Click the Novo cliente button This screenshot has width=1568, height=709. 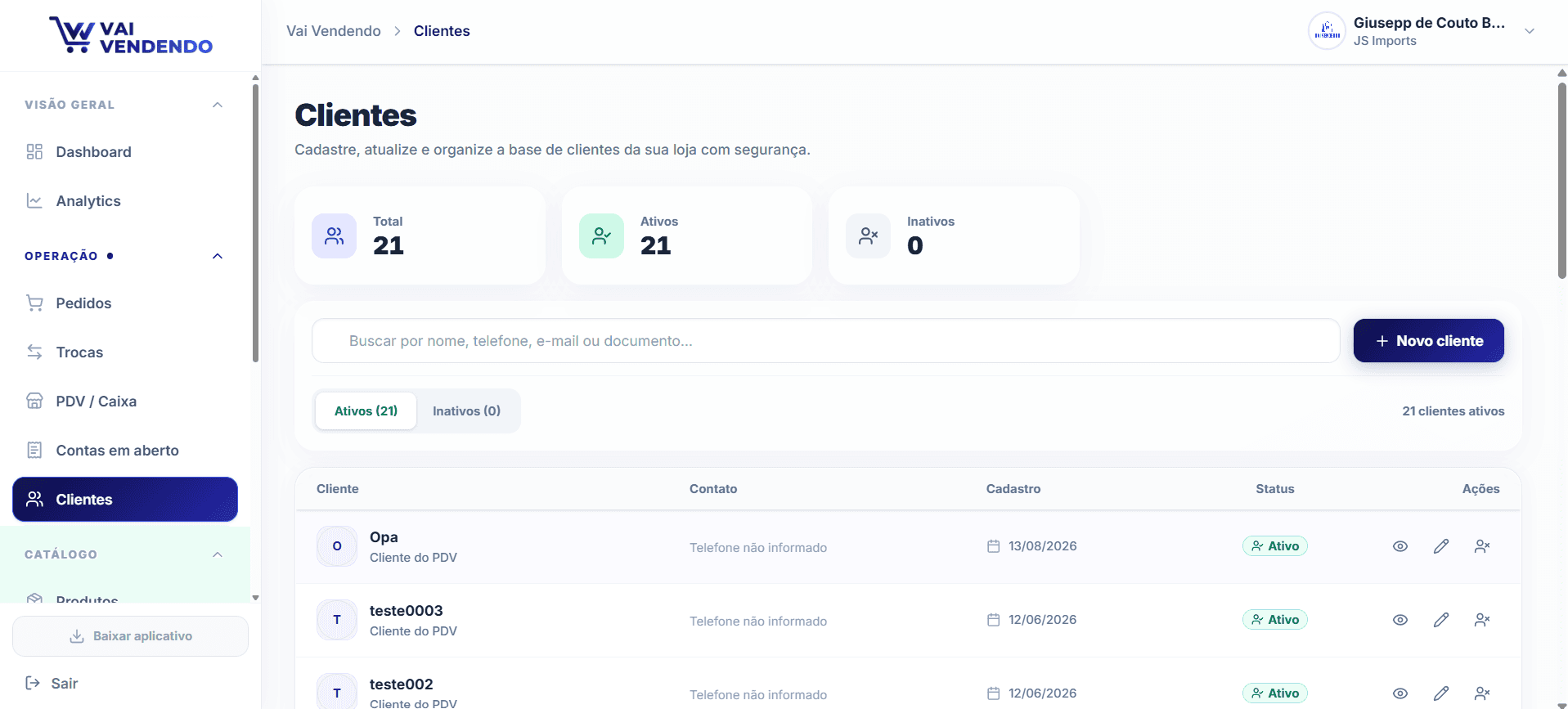[x=1428, y=341]
